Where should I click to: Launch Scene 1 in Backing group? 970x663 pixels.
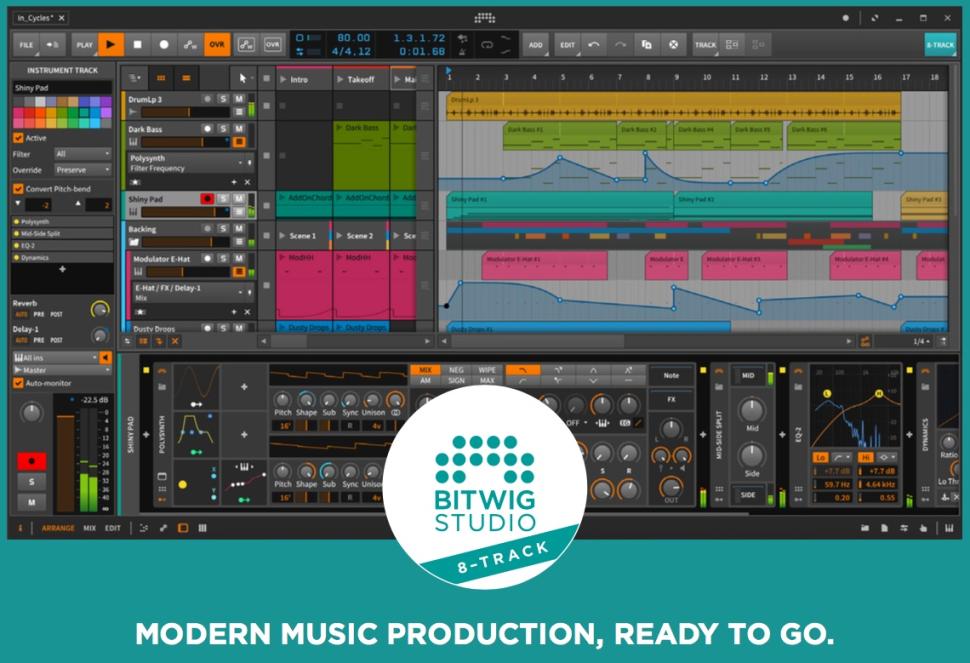point(283,236)
